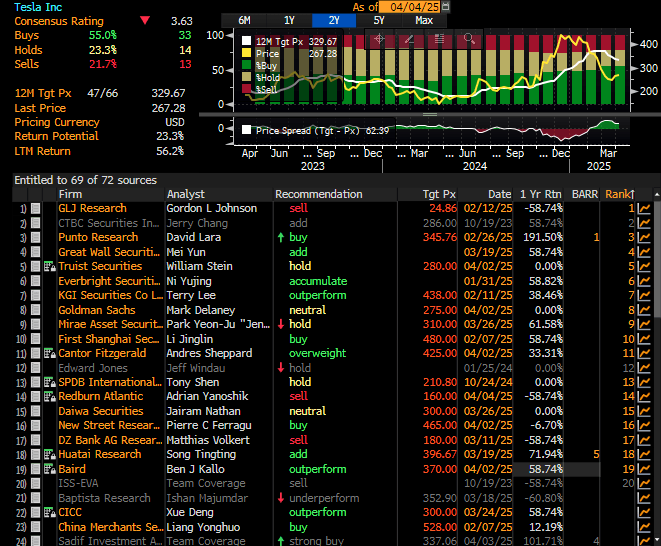Image resolution: width=661 pixels, height=546 pixels.
Task: Click document icon beside Truist Securities
Action: (x=48, y=266)
